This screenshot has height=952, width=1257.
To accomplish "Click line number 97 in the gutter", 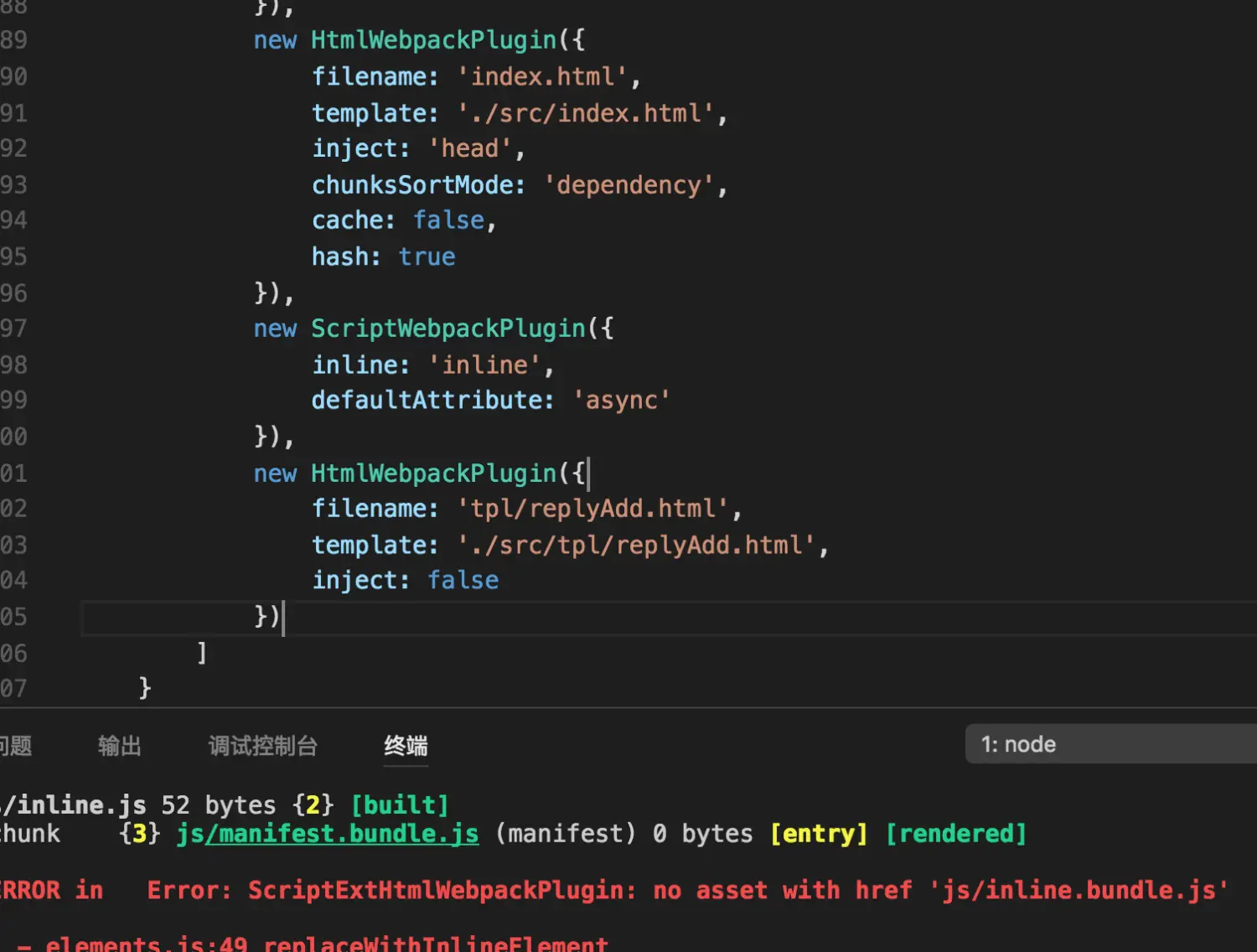I will [x=14, y=329].
